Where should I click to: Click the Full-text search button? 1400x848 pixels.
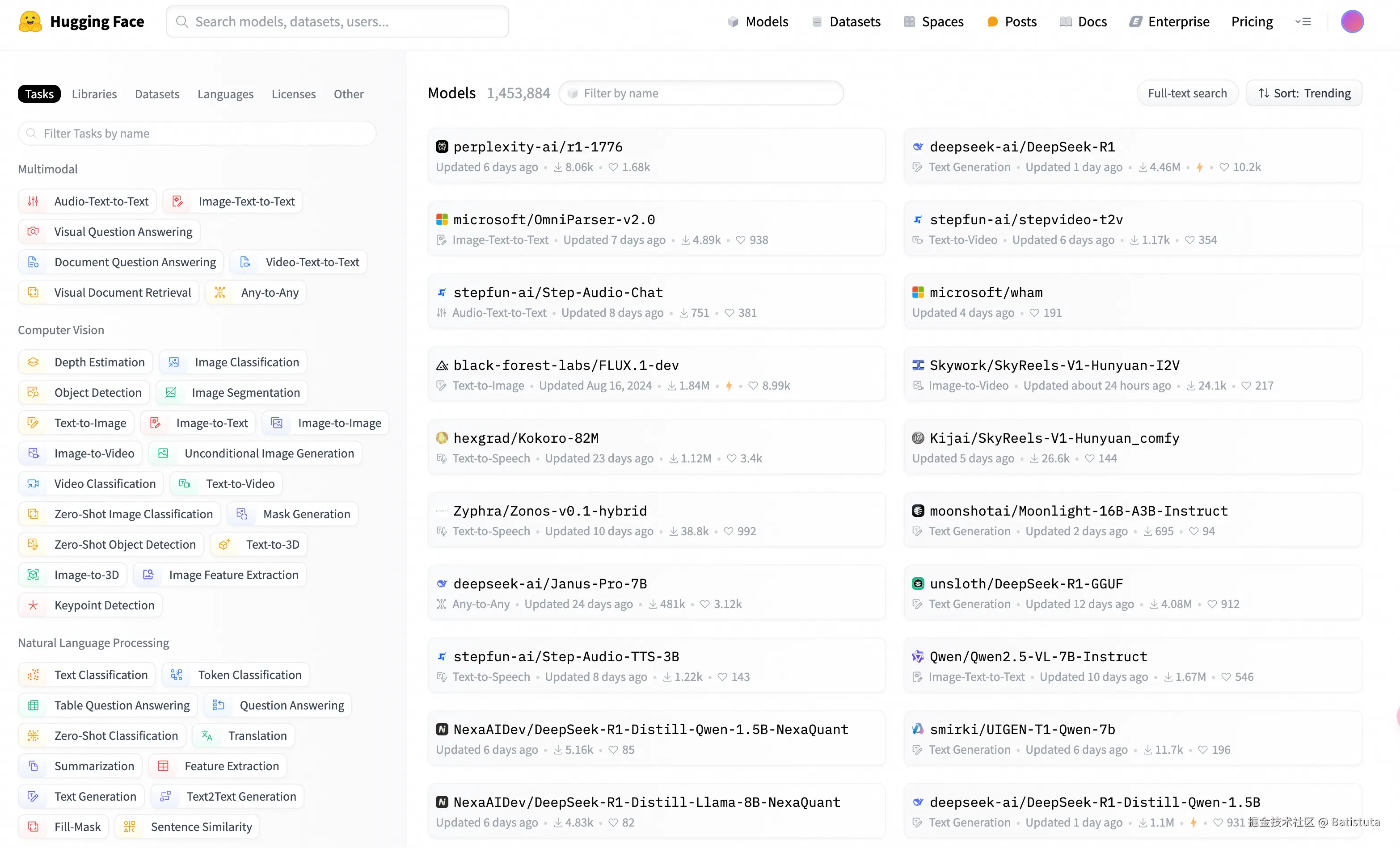pos(1187,93)
